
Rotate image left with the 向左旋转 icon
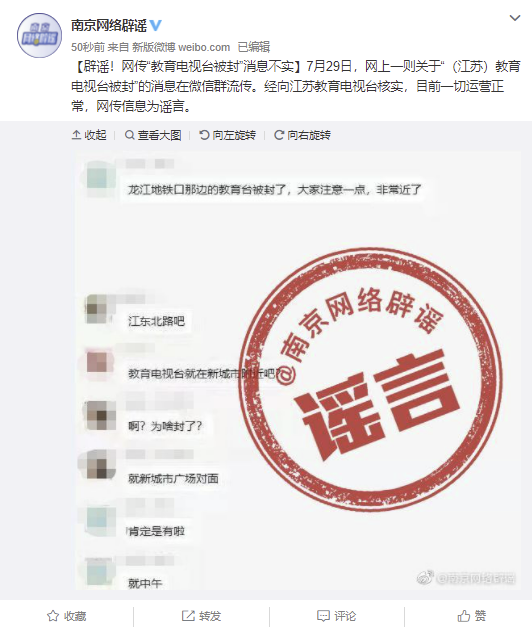pos(204,135)
